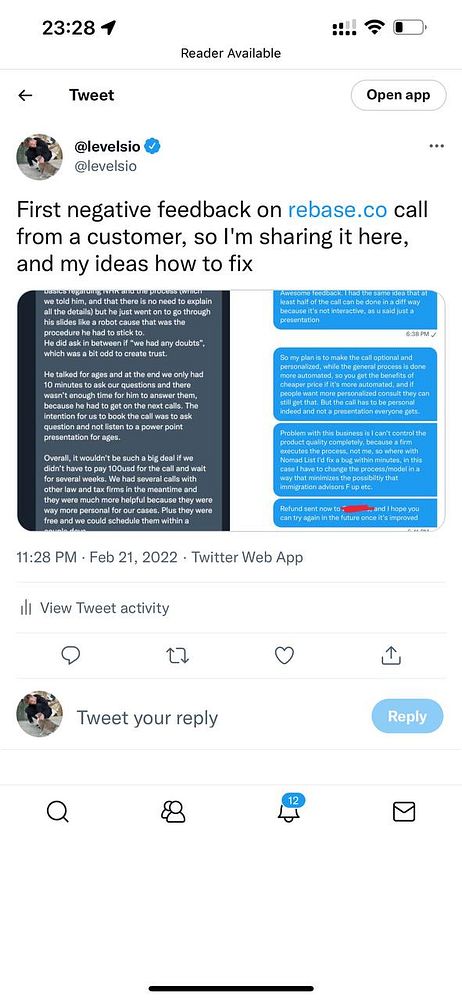Viewport: 462px width, 1000px height.
Task: Like the tweet with heart icon
Action: 284,656
